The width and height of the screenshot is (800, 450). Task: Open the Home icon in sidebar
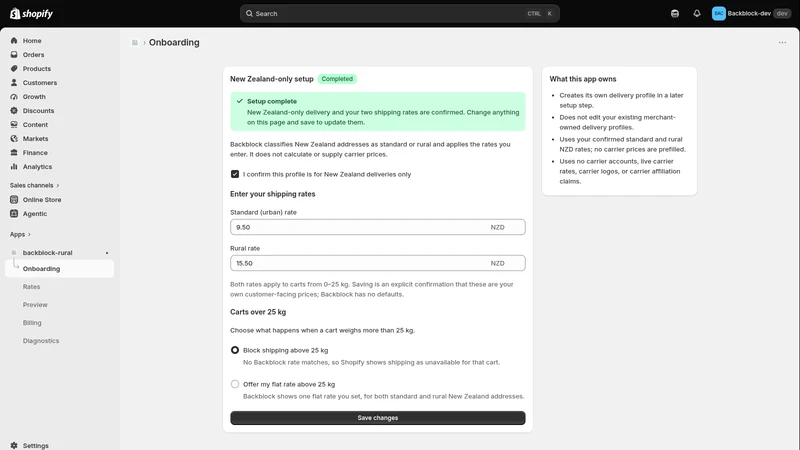(14, 40)
